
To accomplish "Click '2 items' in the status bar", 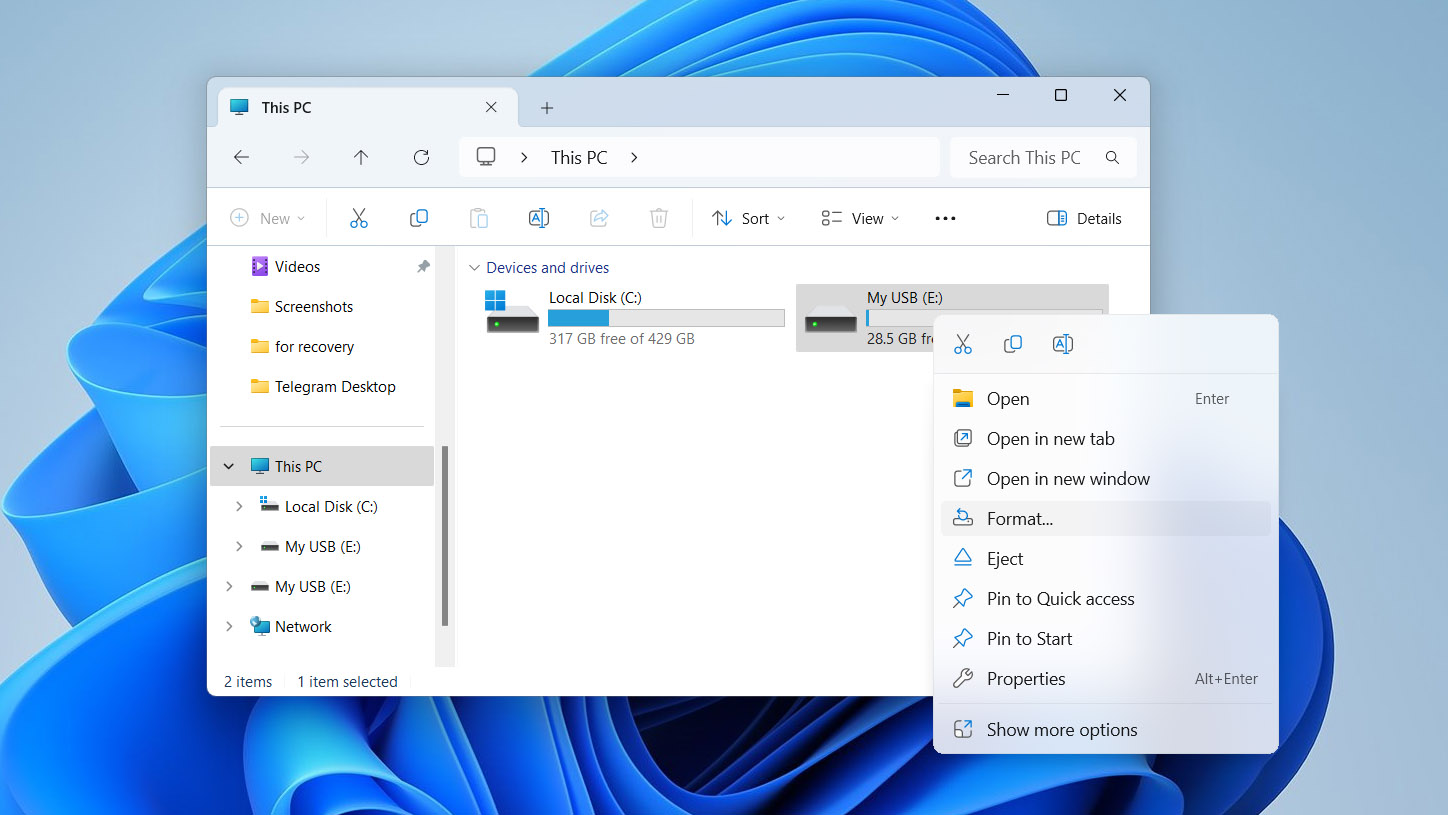I will [x=248, y=682].
